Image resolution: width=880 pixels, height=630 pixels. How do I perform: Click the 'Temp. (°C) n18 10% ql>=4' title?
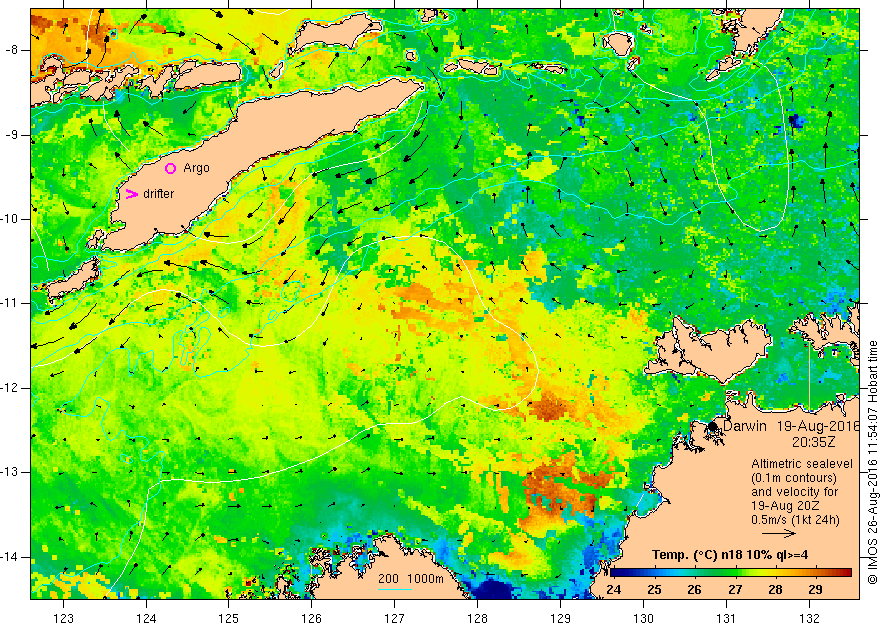pyautogui.click(x=730, y=555)
